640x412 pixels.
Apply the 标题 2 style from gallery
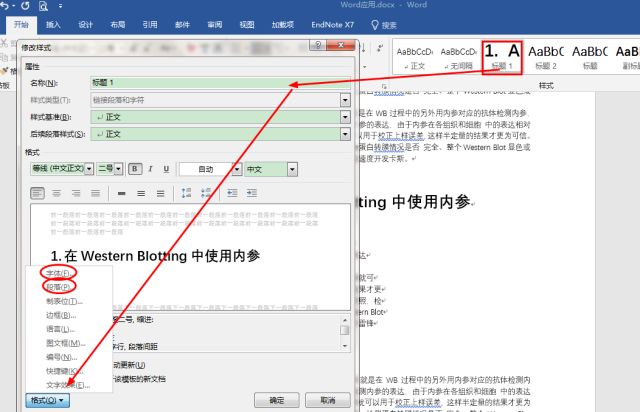click(546, 58)
